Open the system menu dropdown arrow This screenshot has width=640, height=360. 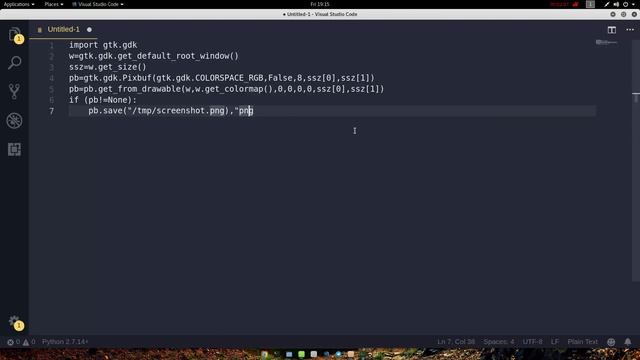click(634, 4)
